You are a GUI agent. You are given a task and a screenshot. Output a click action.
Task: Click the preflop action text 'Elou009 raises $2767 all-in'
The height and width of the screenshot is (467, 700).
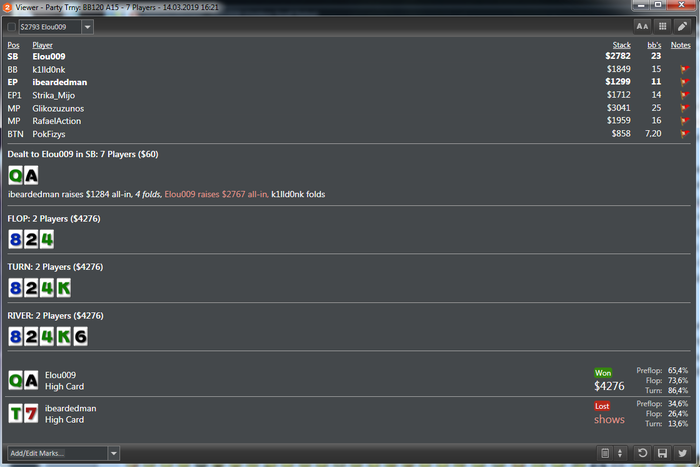coord(216,194)
